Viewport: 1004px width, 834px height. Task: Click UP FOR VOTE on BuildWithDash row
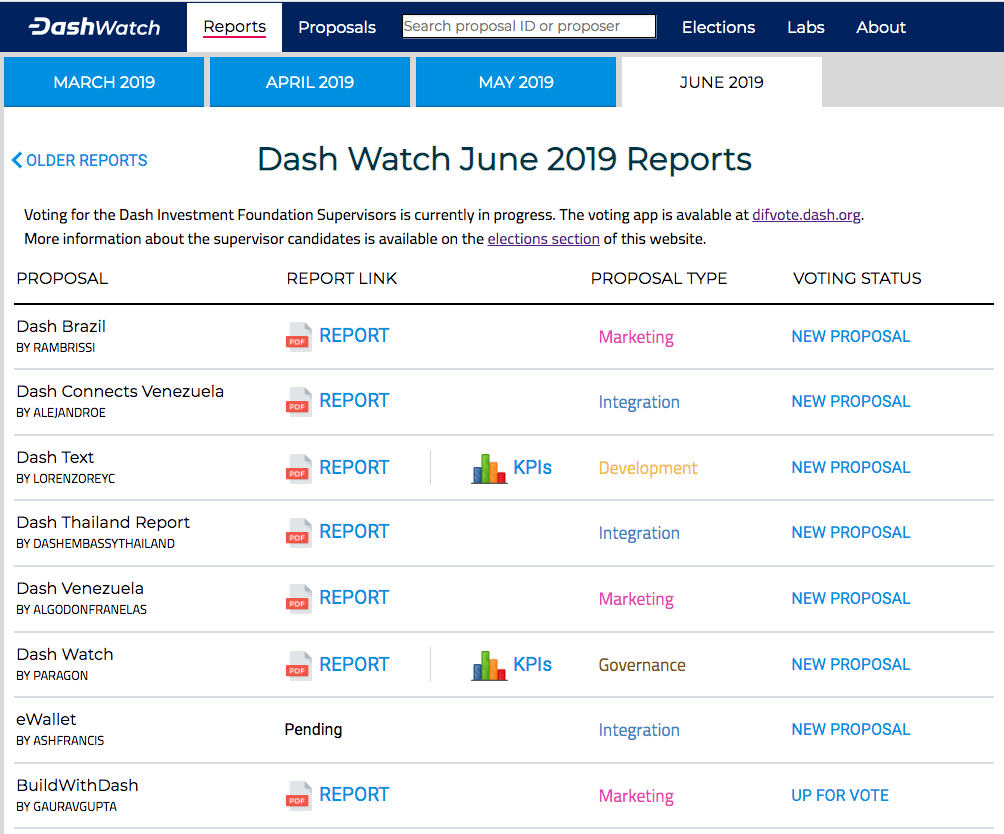pos(839,795)
